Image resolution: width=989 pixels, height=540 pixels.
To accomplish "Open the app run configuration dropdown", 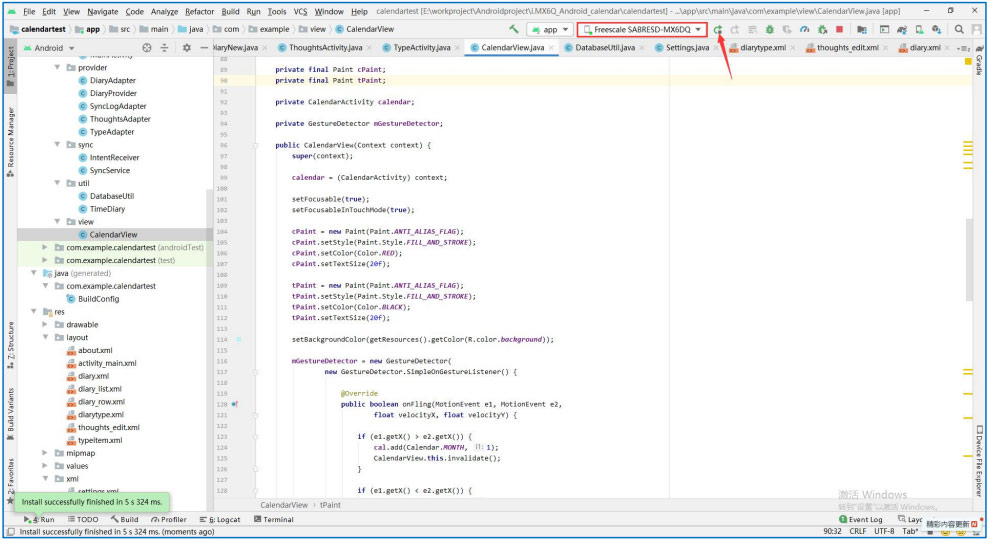I will coord(551,29).
